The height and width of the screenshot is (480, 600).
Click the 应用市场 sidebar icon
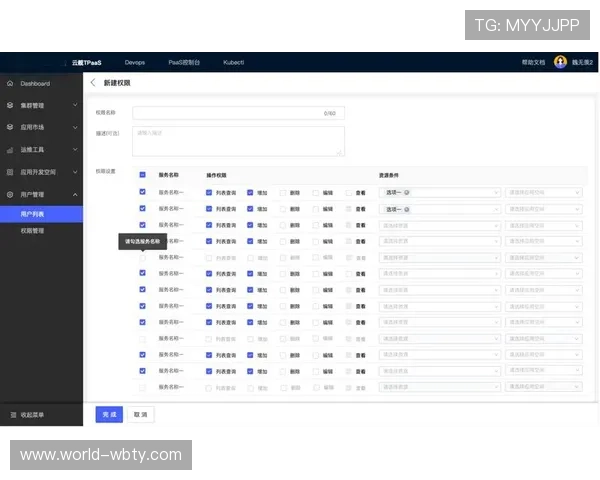coord(10,127)
